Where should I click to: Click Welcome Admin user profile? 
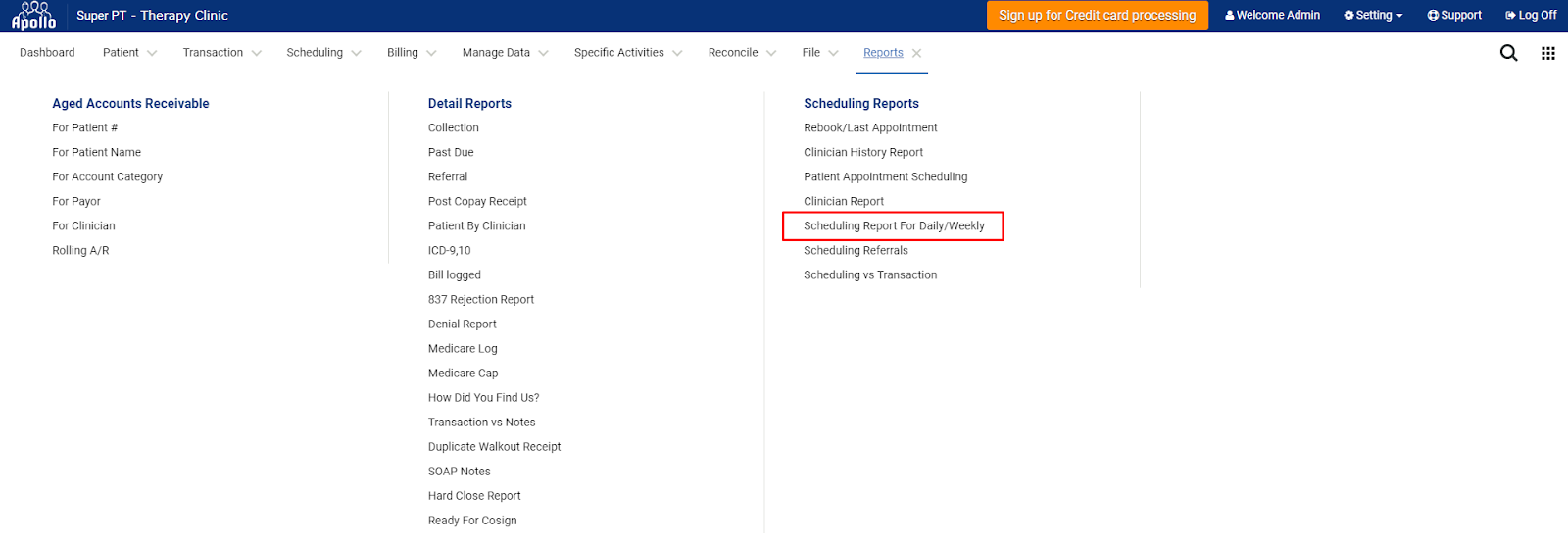[x=1273, y=15]
